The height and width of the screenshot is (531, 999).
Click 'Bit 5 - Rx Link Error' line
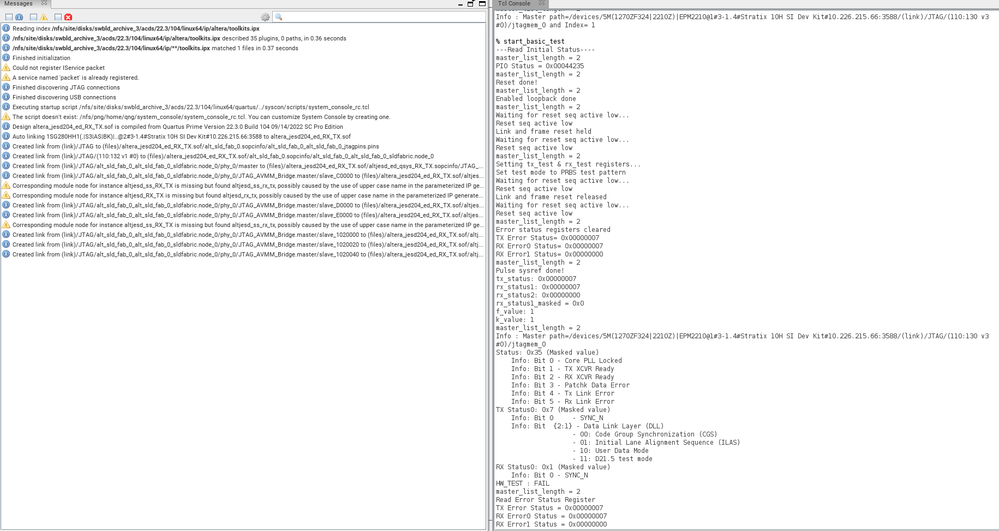pyautogui.click(x=563, y=402)
